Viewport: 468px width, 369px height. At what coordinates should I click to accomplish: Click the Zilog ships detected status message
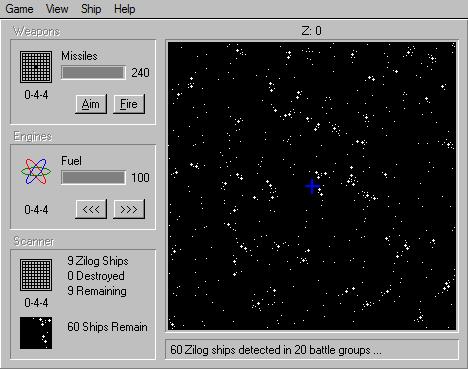[276, 350]
